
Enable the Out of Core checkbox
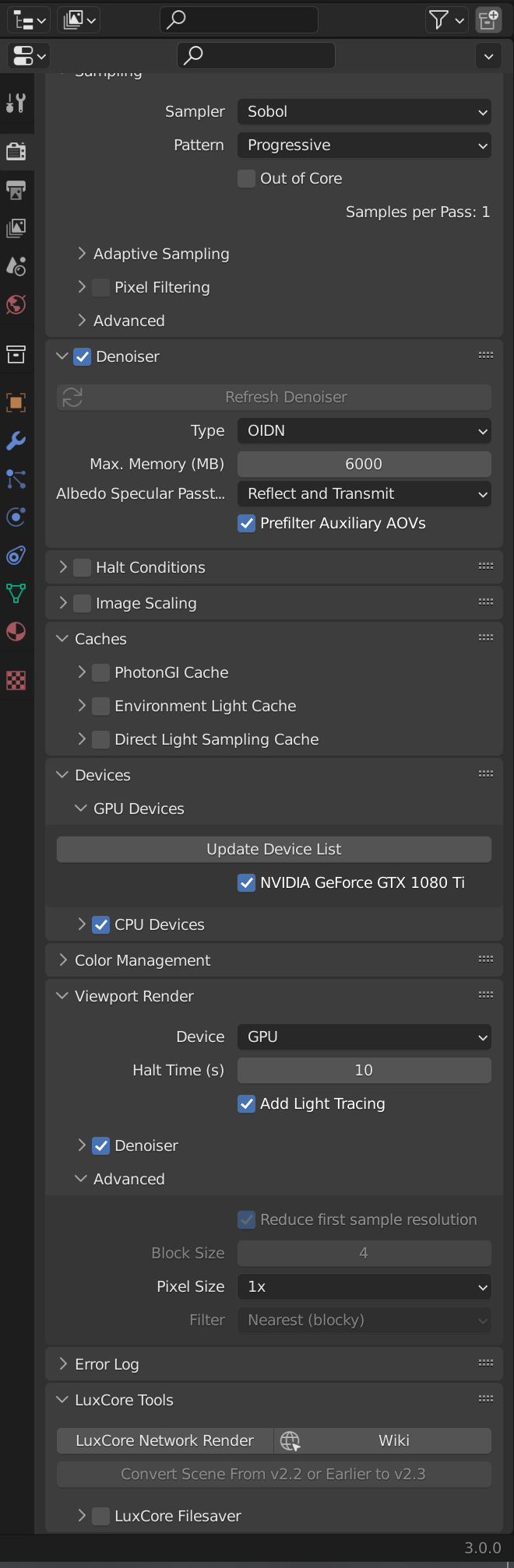tap(247, 179)
